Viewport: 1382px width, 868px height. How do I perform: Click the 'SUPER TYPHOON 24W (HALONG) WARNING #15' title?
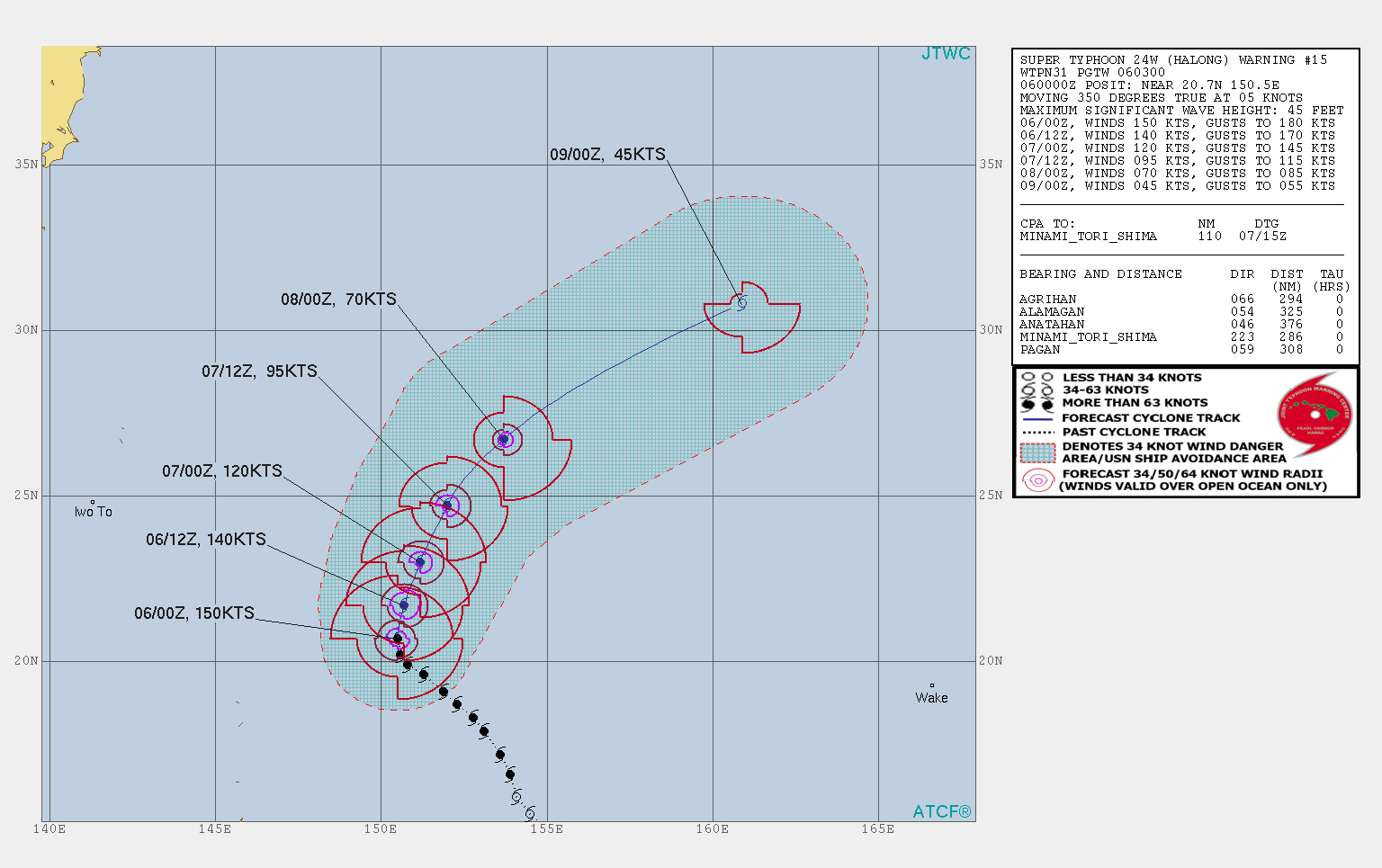tap(1173, 60)
